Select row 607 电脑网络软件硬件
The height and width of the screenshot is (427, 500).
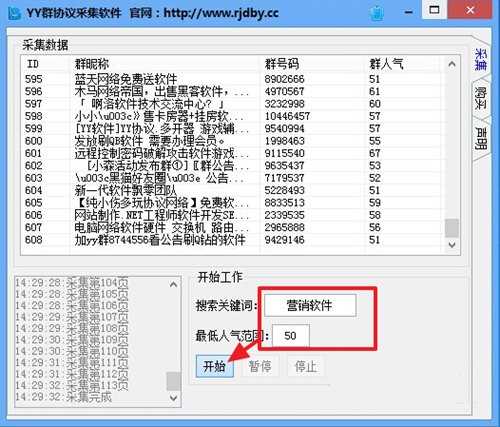232,227
